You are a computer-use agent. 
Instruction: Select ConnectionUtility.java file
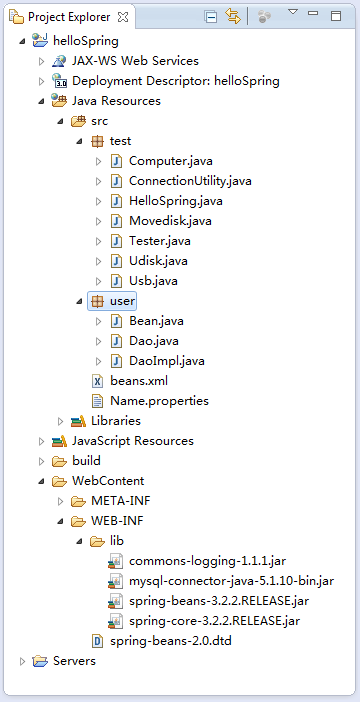(190, 181)
